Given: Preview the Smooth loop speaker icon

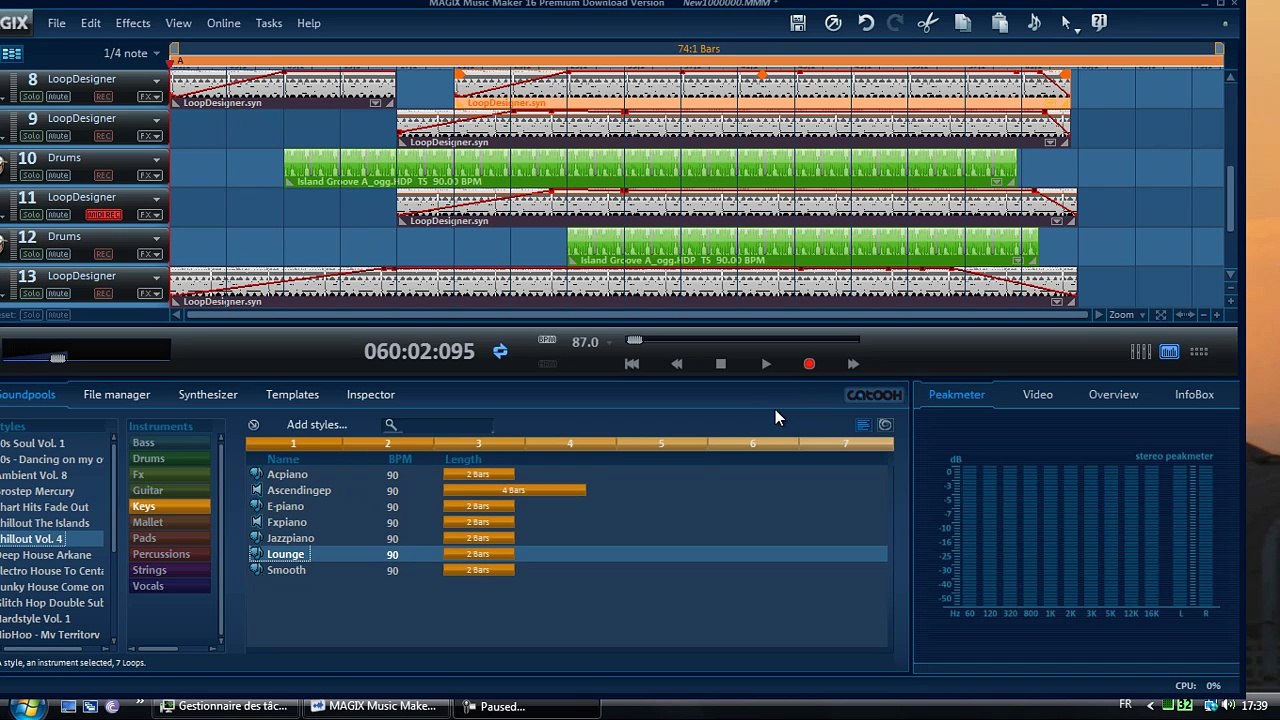Looking at the screenshot, I should (x=256, y=570).
